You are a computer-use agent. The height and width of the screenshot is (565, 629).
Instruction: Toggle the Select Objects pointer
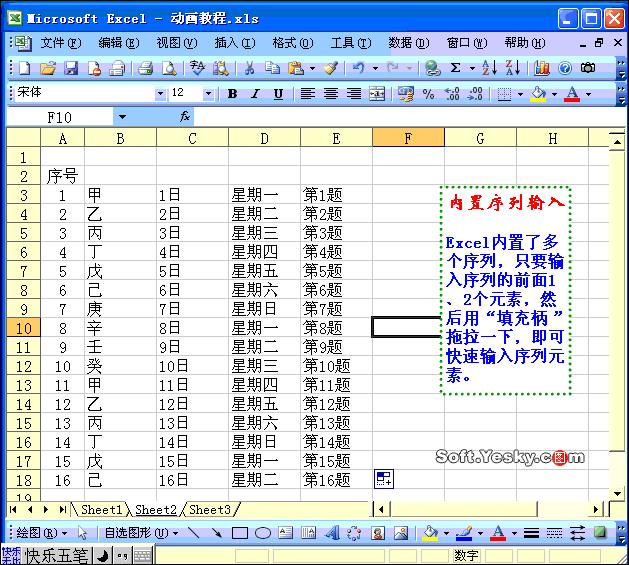(x=83, y=533)
